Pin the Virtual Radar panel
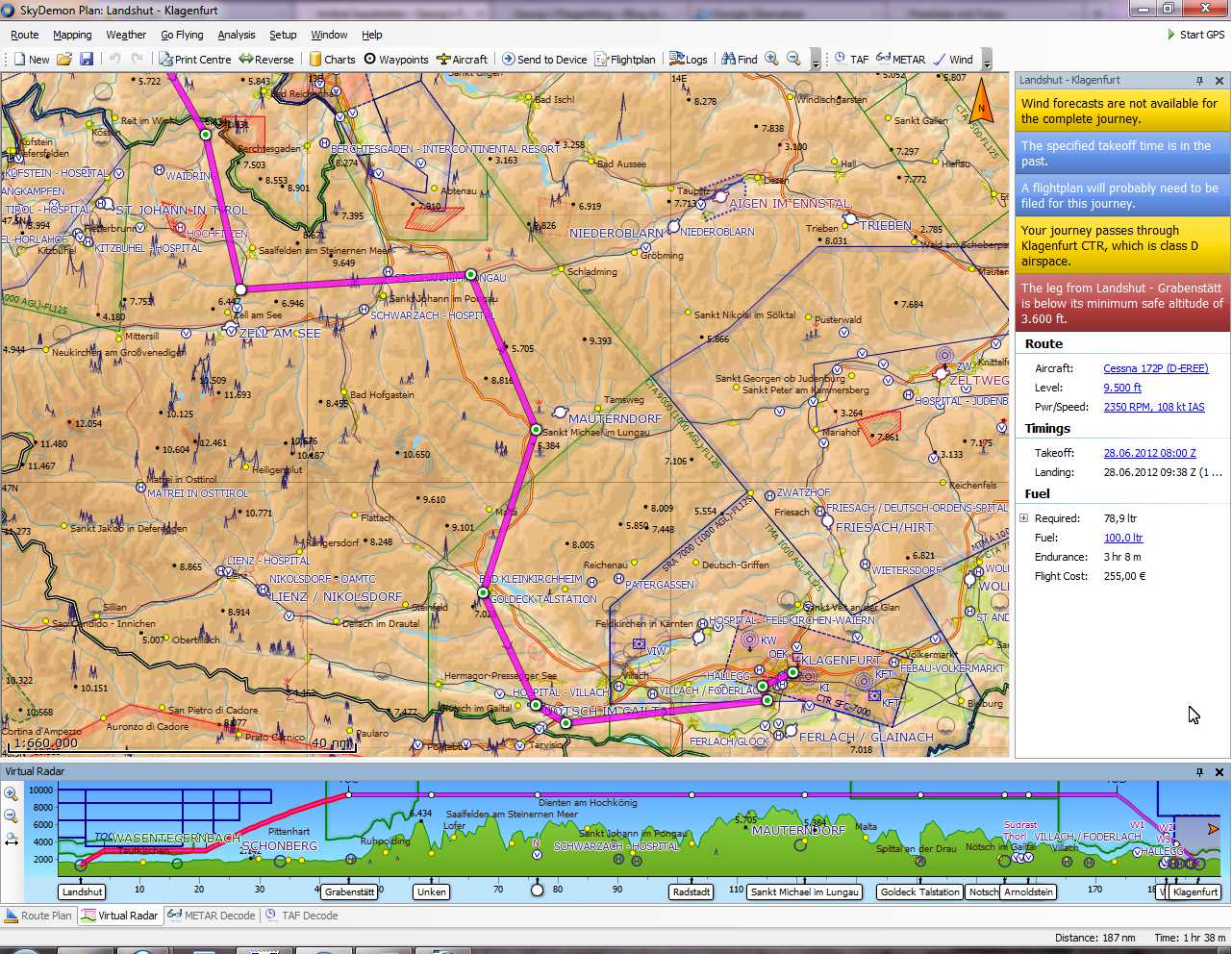This screenshot has width=1232, height=954. [1199, 772]
